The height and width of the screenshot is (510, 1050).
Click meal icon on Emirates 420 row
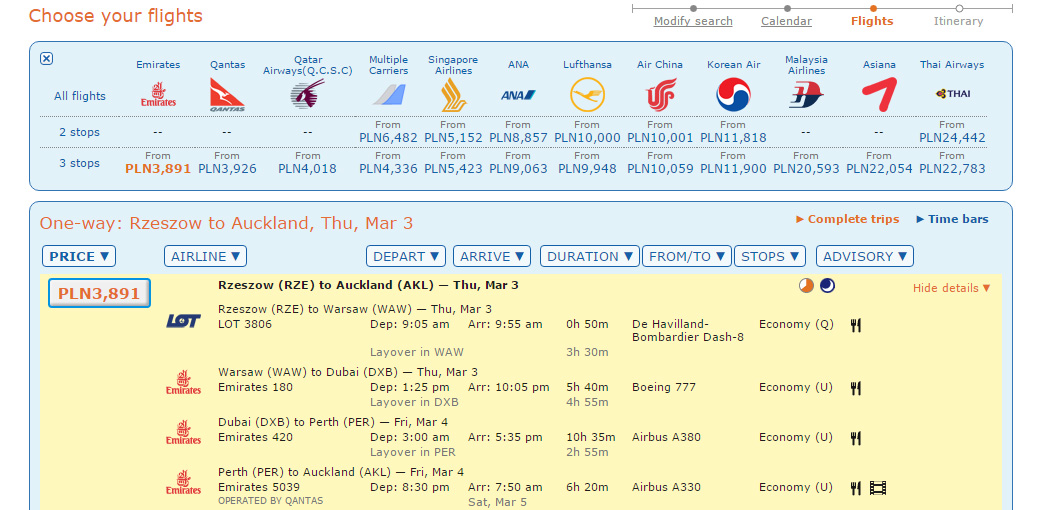coord(855,438)
